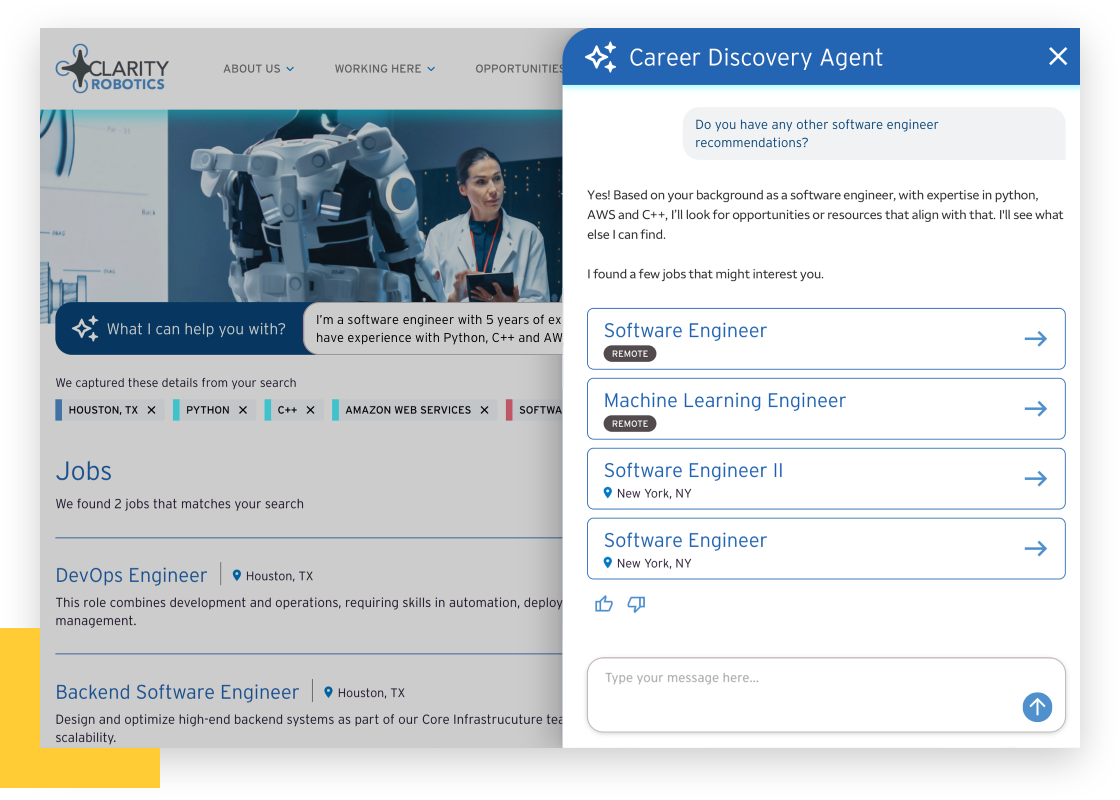1120x800 pixels.
Task: Remove the Houston, TX filter tag
Action: (151, 410)
